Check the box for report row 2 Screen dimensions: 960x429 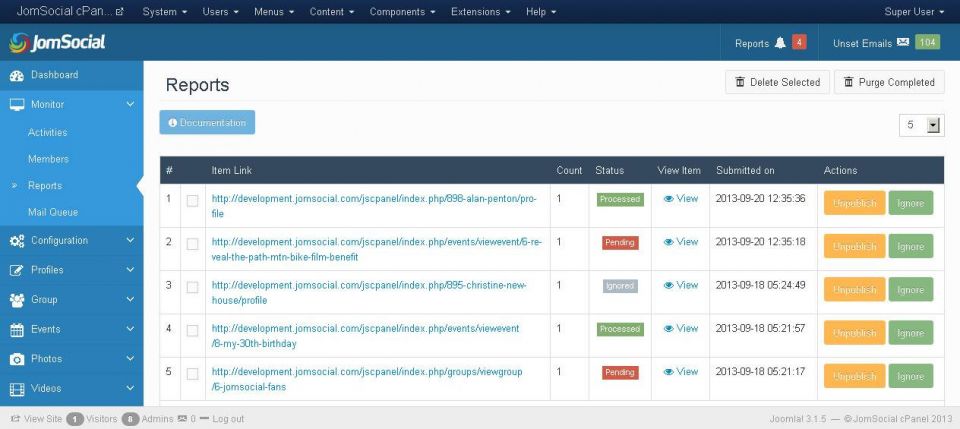click(x=192, y=244)
